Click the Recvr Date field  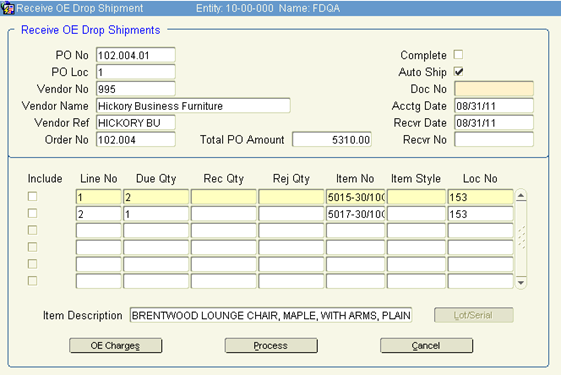coord(494,123)
